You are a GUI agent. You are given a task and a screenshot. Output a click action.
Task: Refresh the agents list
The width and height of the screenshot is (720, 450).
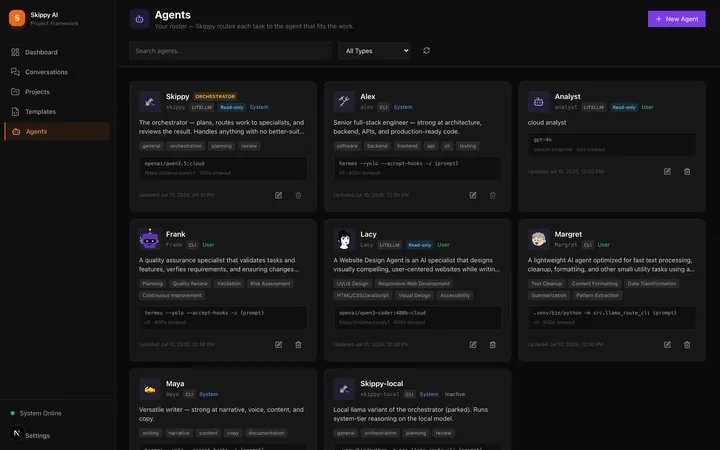point(427,51)
